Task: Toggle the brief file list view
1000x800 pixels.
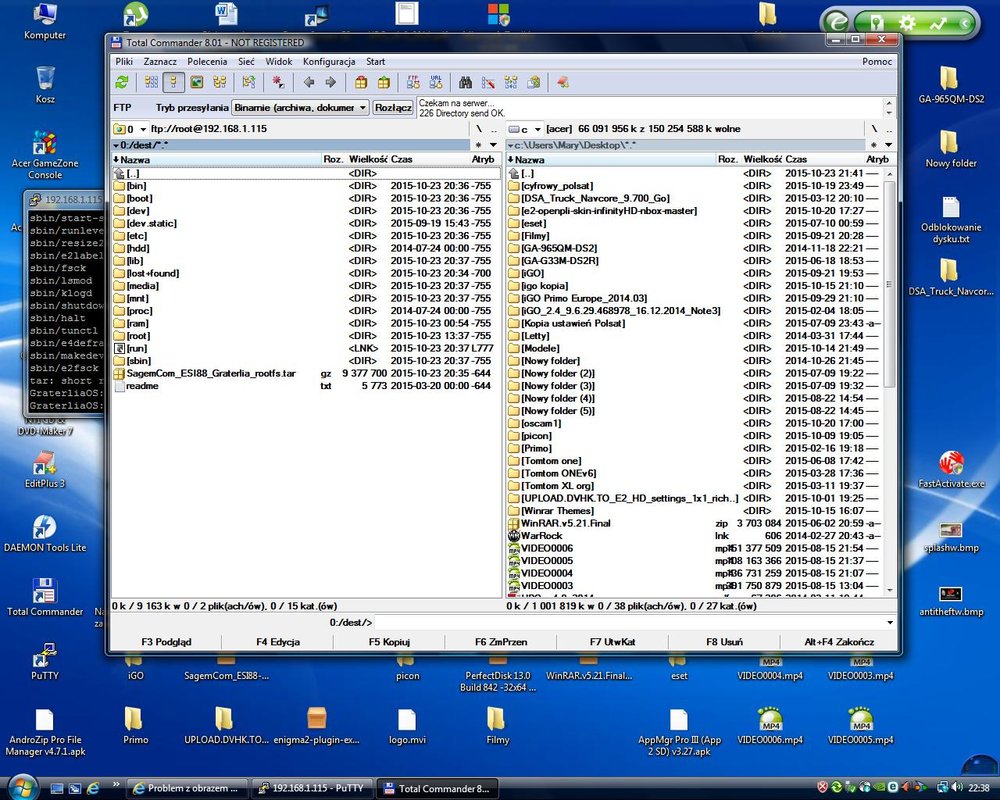Action: pos(151,82)
